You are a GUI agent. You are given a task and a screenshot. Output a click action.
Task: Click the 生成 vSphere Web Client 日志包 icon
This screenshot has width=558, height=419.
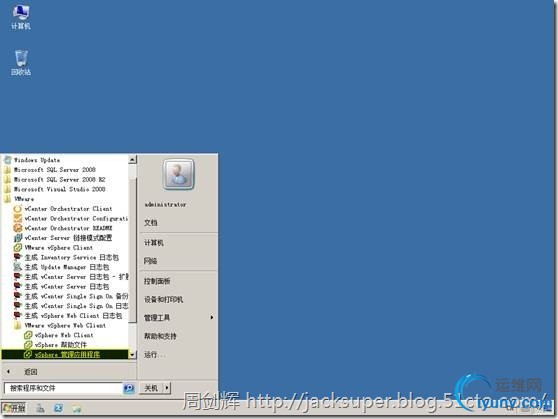[18, 315]
